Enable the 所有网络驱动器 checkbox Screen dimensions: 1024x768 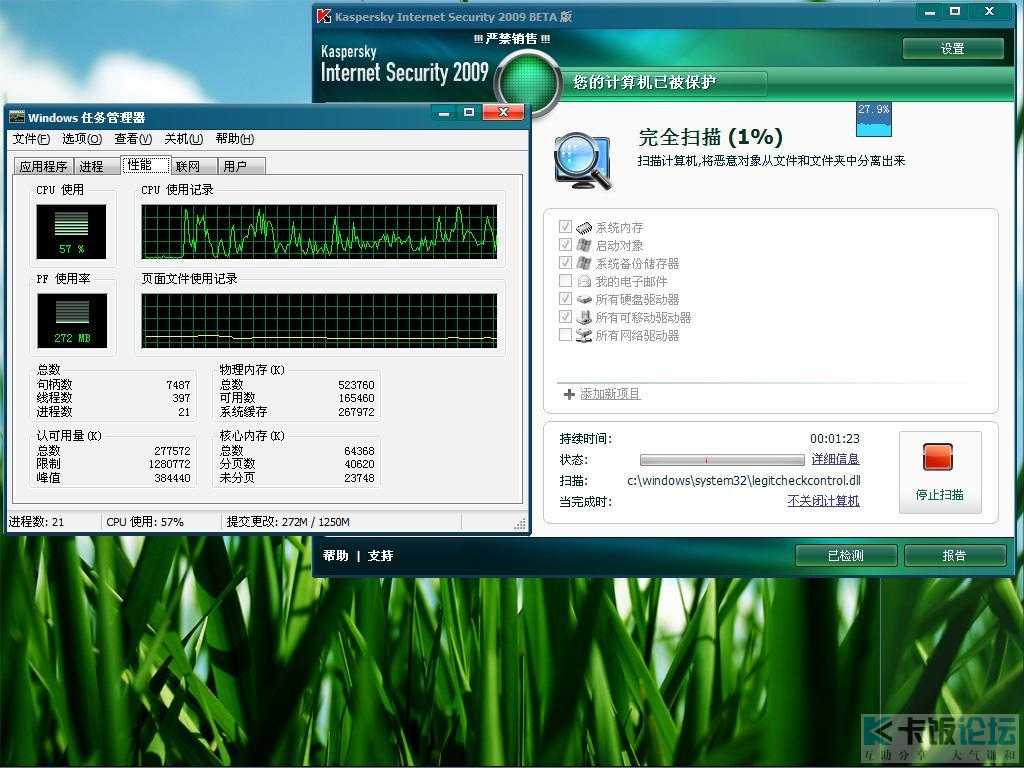tap(566, 334)
